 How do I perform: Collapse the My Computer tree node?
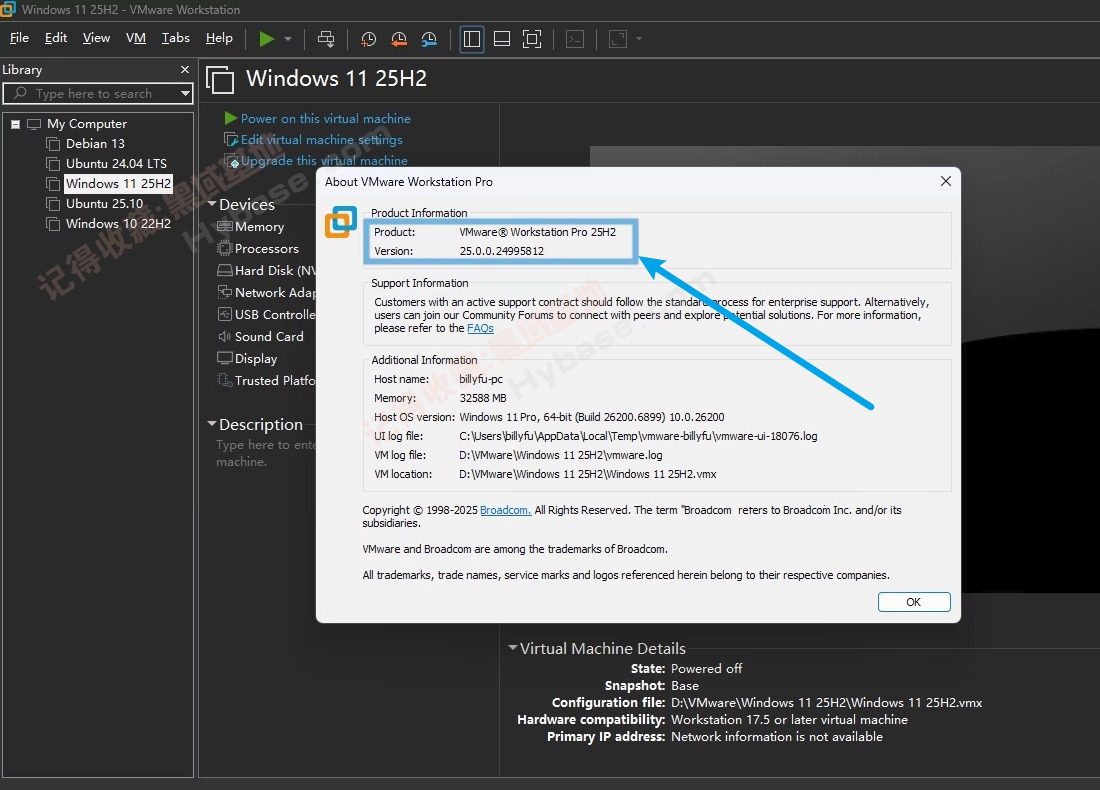click(16, 124)
